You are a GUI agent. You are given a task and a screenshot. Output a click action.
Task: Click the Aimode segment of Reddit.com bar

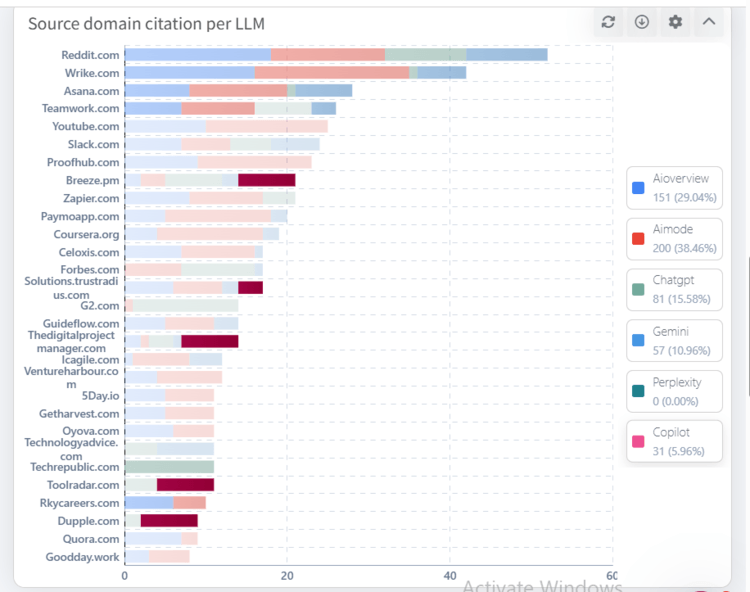pyautogui.click(x=328, y=55)
